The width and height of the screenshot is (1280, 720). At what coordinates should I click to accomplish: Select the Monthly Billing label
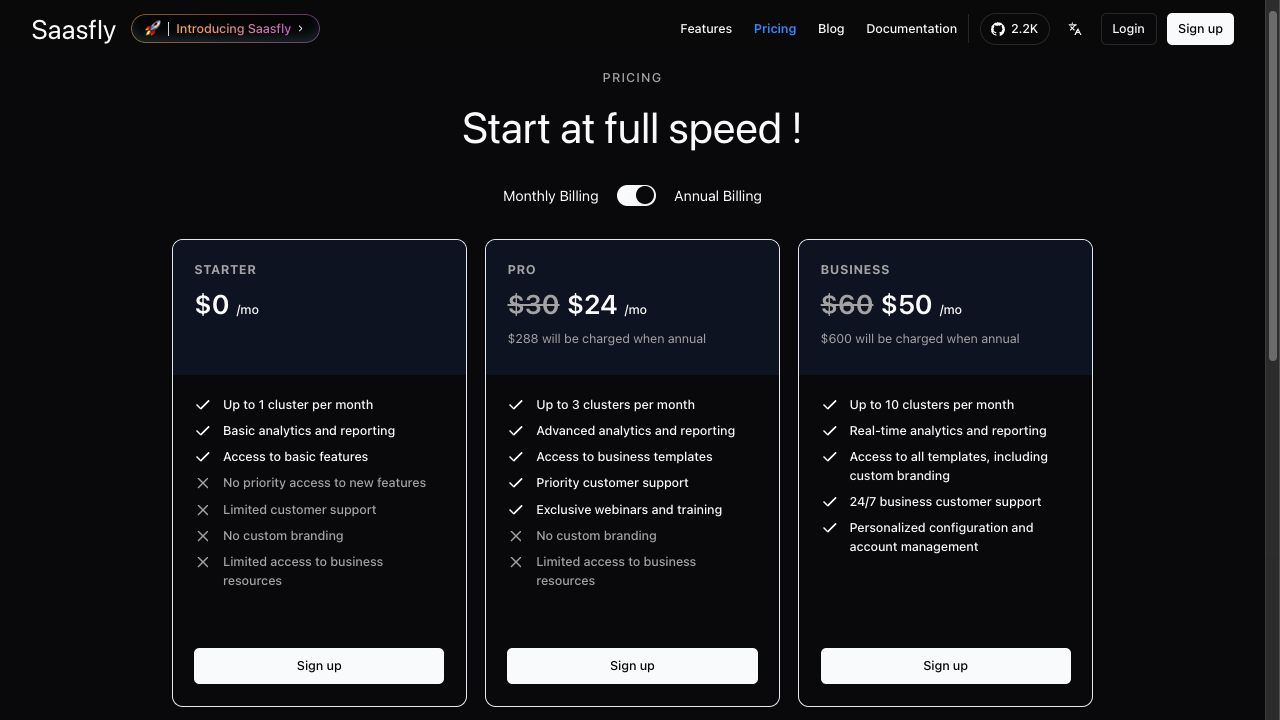(551, 196)
